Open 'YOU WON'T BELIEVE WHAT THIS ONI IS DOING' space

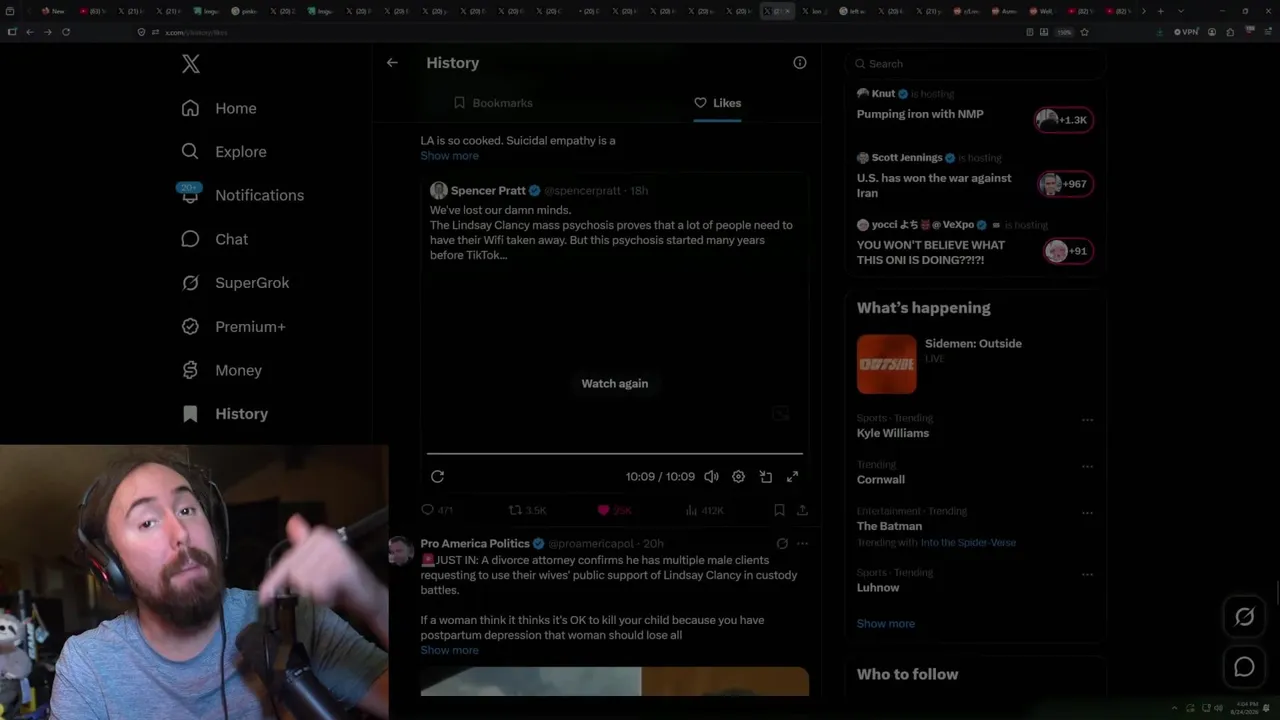[x=931, y=252]
